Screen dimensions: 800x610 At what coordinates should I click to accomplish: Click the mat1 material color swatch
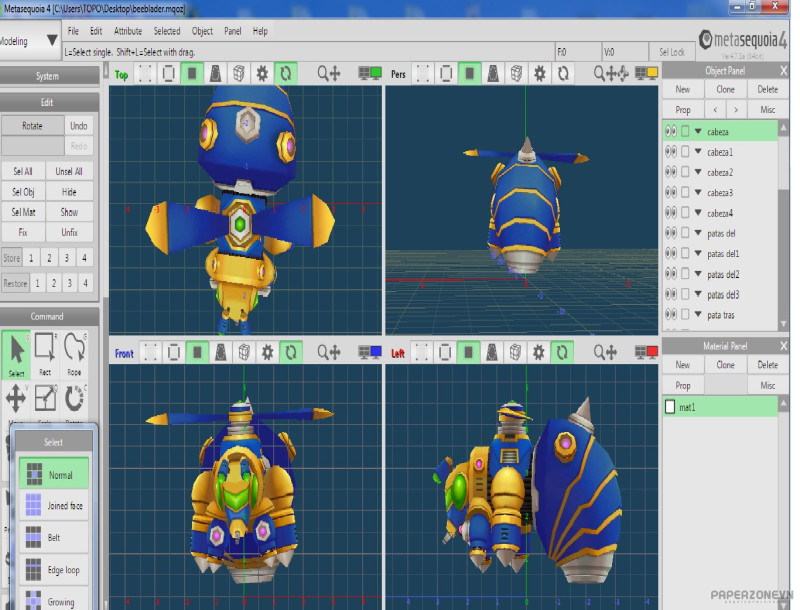coord(670,407)
